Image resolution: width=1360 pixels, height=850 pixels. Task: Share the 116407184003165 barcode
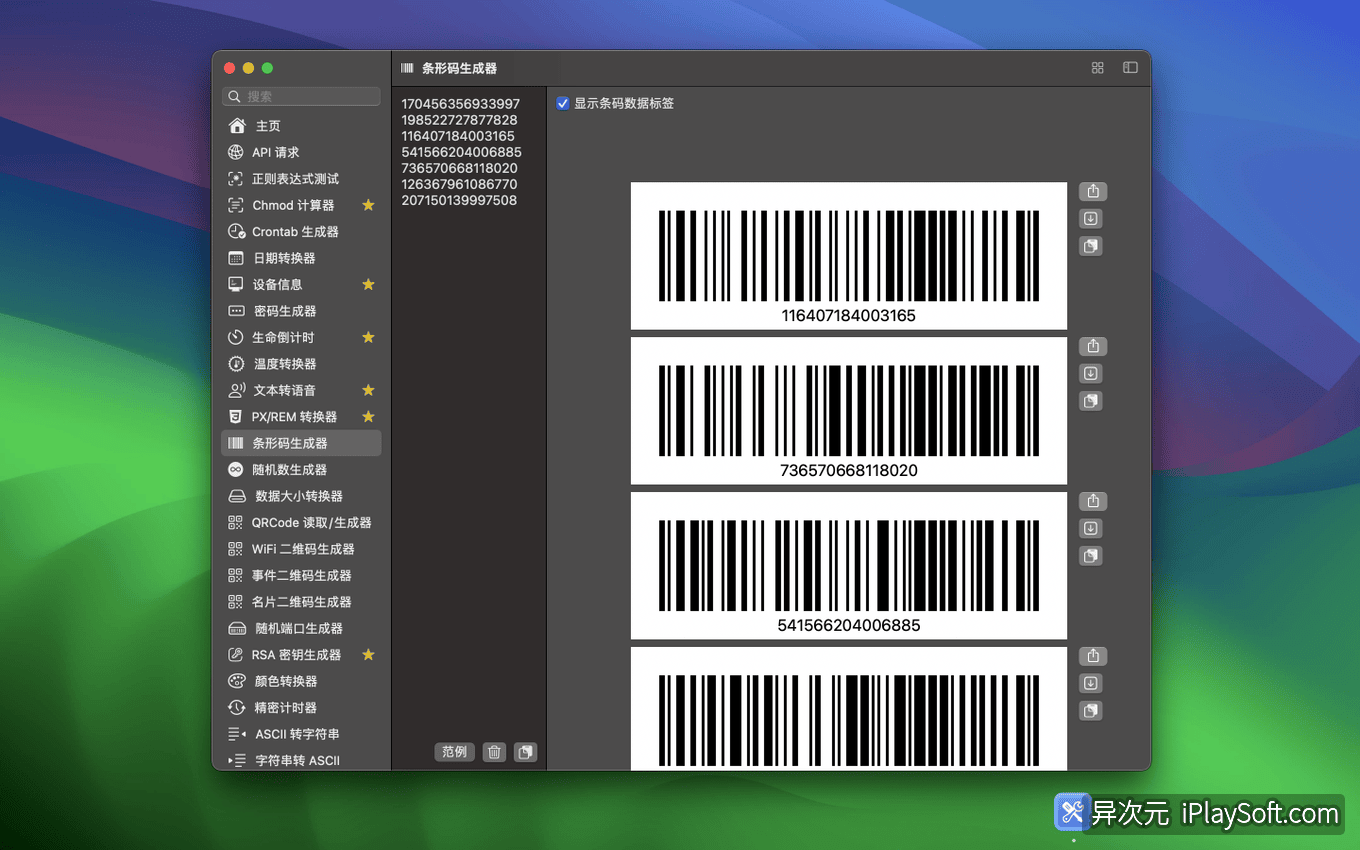coord(1092,191)
